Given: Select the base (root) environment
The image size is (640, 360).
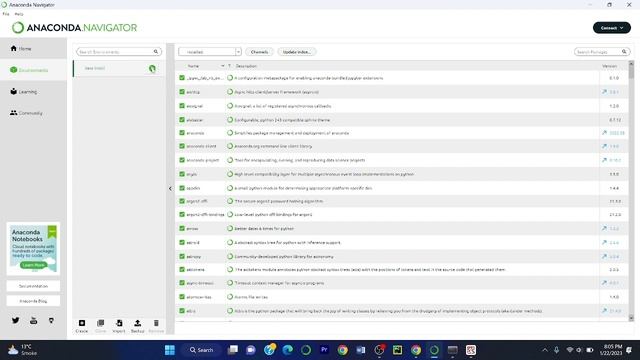Looking at the screenshot, I should [x=119, y=69].
